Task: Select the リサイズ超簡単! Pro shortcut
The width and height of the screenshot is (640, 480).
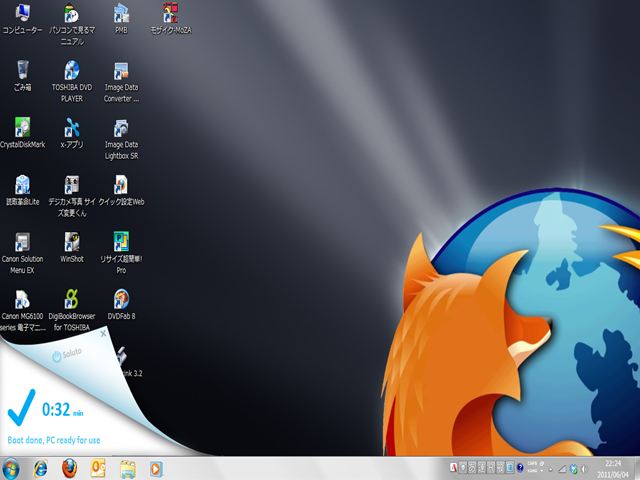Action: tap(121, 253)
